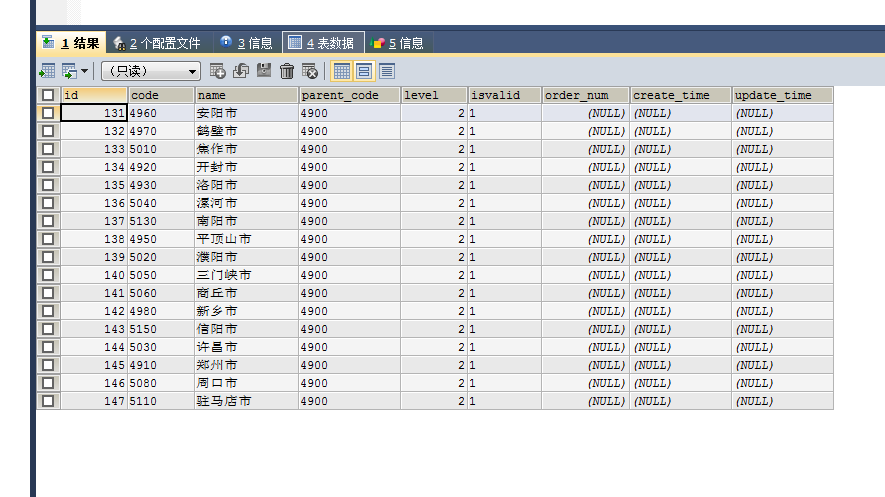Switch to the 1 结果 tab

[x=71, y=43]
